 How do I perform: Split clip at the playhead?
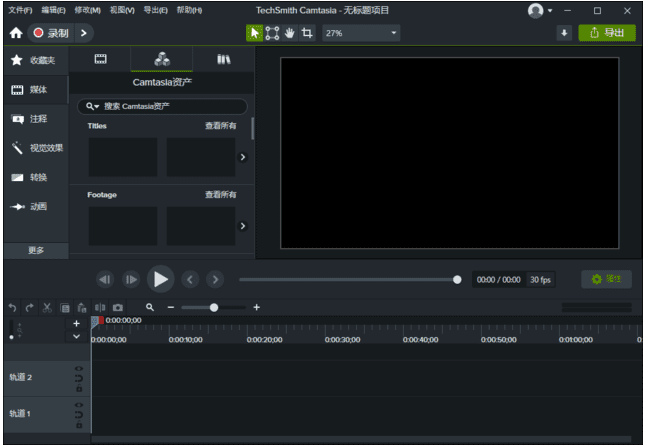tap(100, 307)
